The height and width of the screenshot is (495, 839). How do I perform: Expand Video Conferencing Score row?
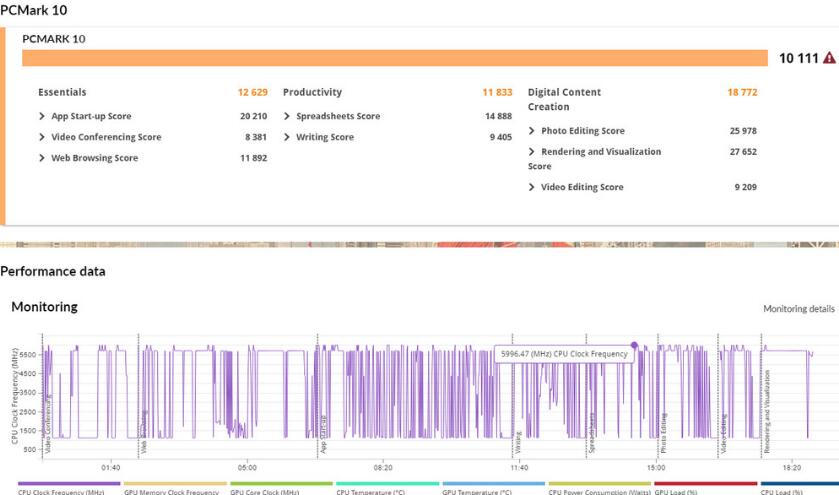(x=42, y=137)
